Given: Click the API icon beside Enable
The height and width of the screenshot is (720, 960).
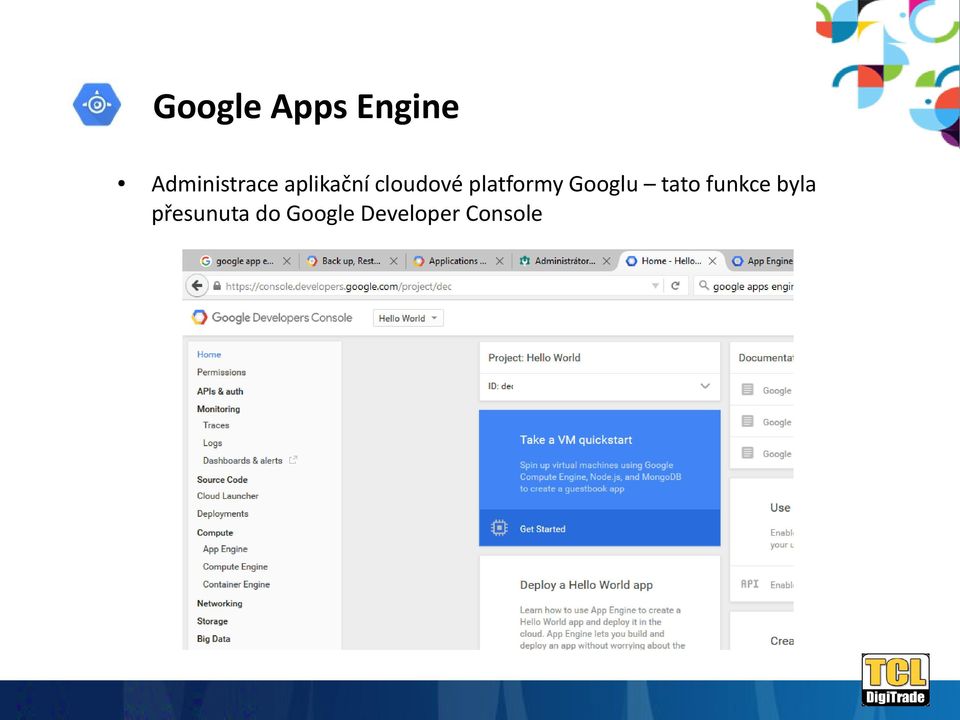Looking at the screenshot, I should tap(749, 584).
